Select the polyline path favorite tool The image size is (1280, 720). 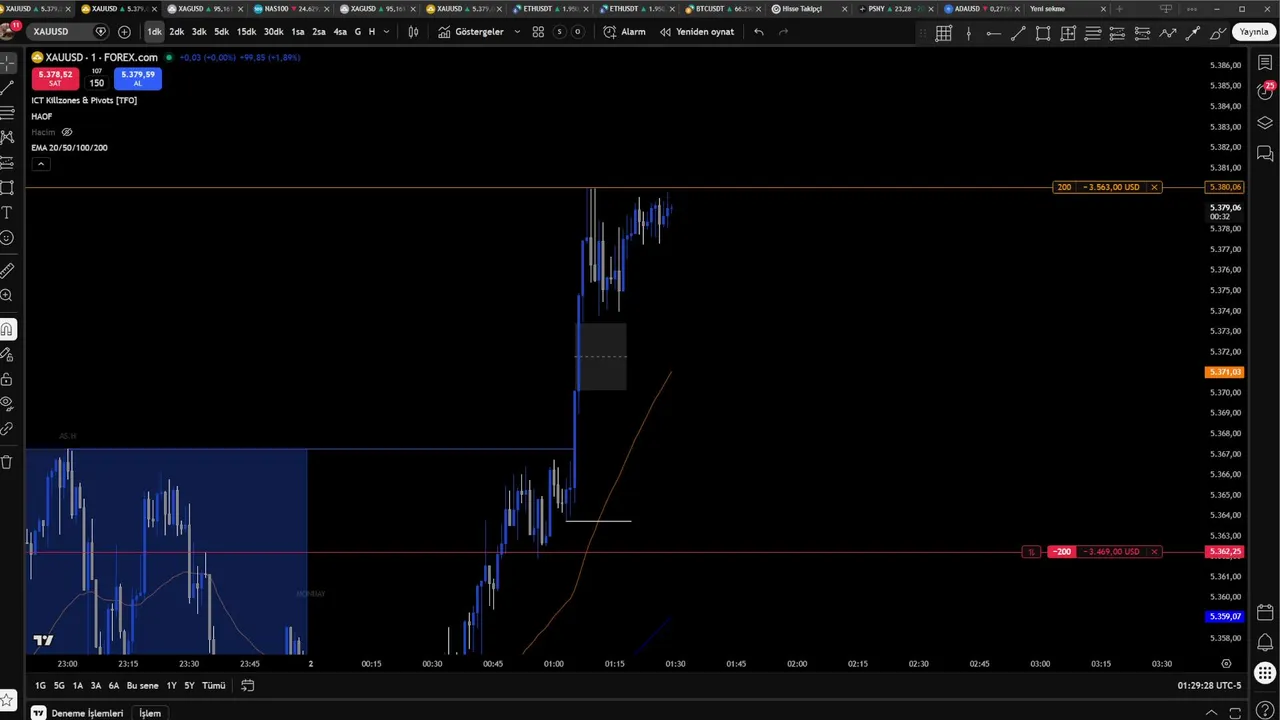click(1168, 33)
